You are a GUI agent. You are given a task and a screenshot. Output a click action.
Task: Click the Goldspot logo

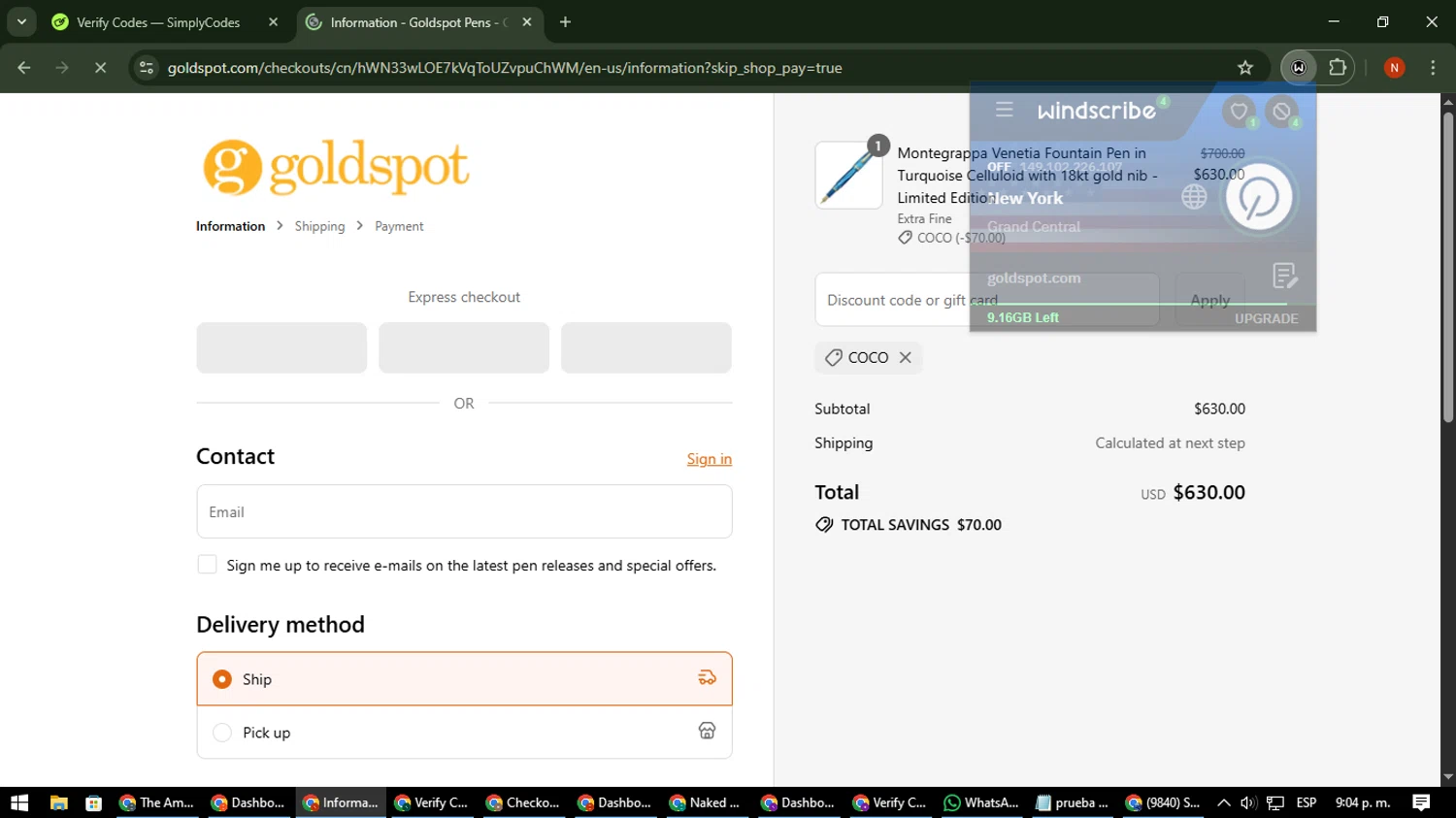click(x=336, y=167)
